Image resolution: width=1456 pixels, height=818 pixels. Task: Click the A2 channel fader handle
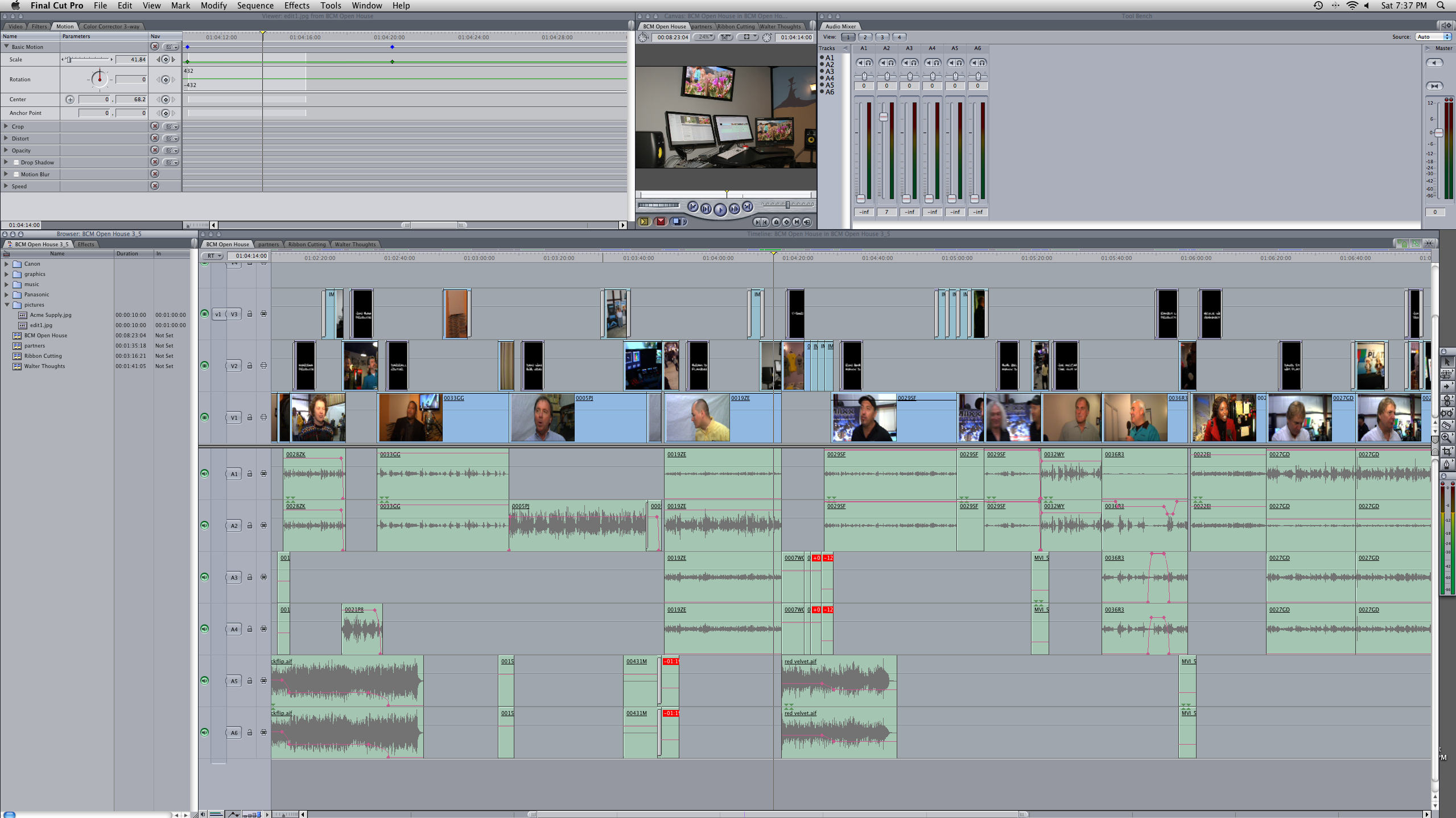883,117
